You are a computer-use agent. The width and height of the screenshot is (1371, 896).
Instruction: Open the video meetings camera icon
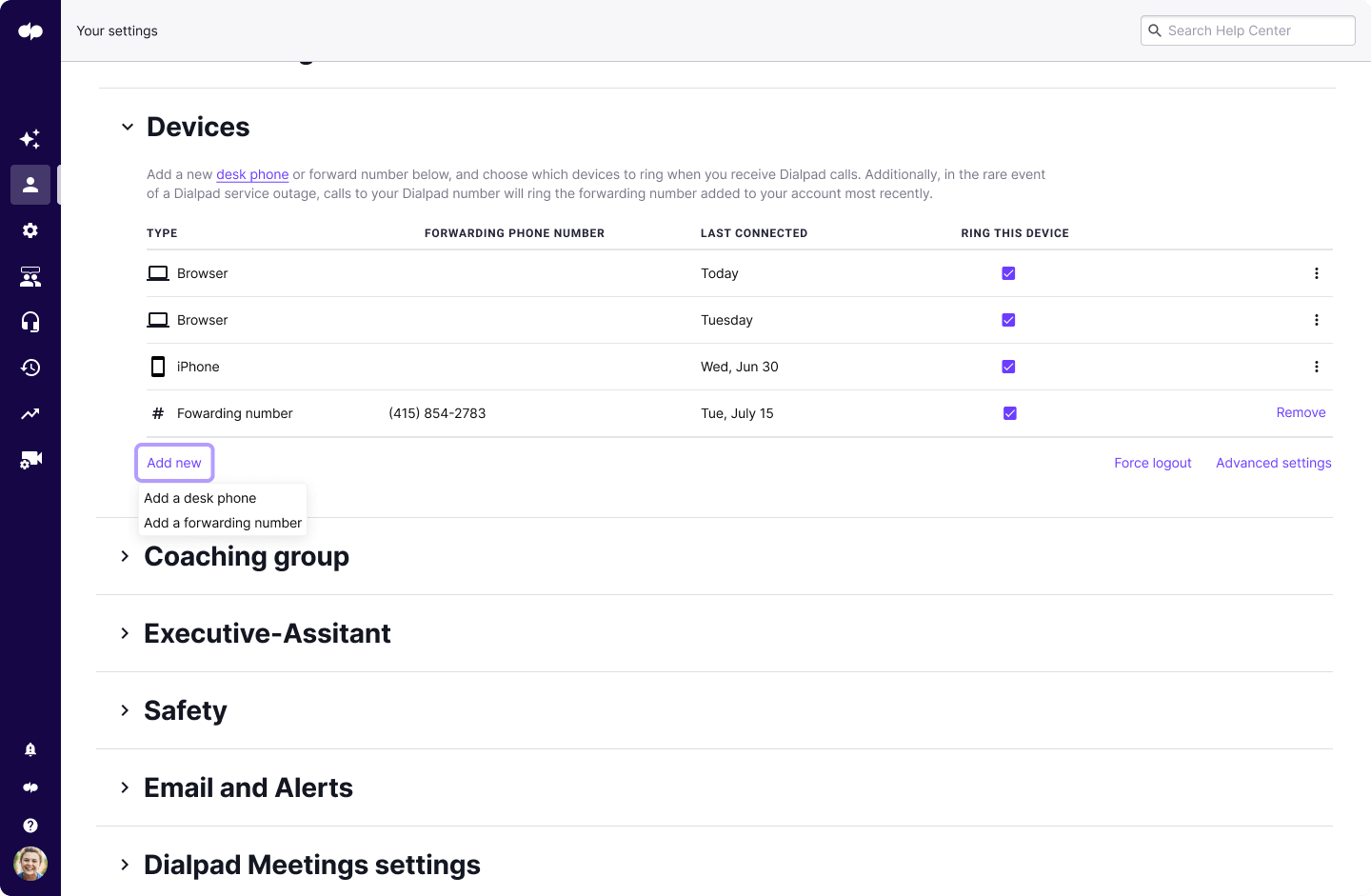30,459
